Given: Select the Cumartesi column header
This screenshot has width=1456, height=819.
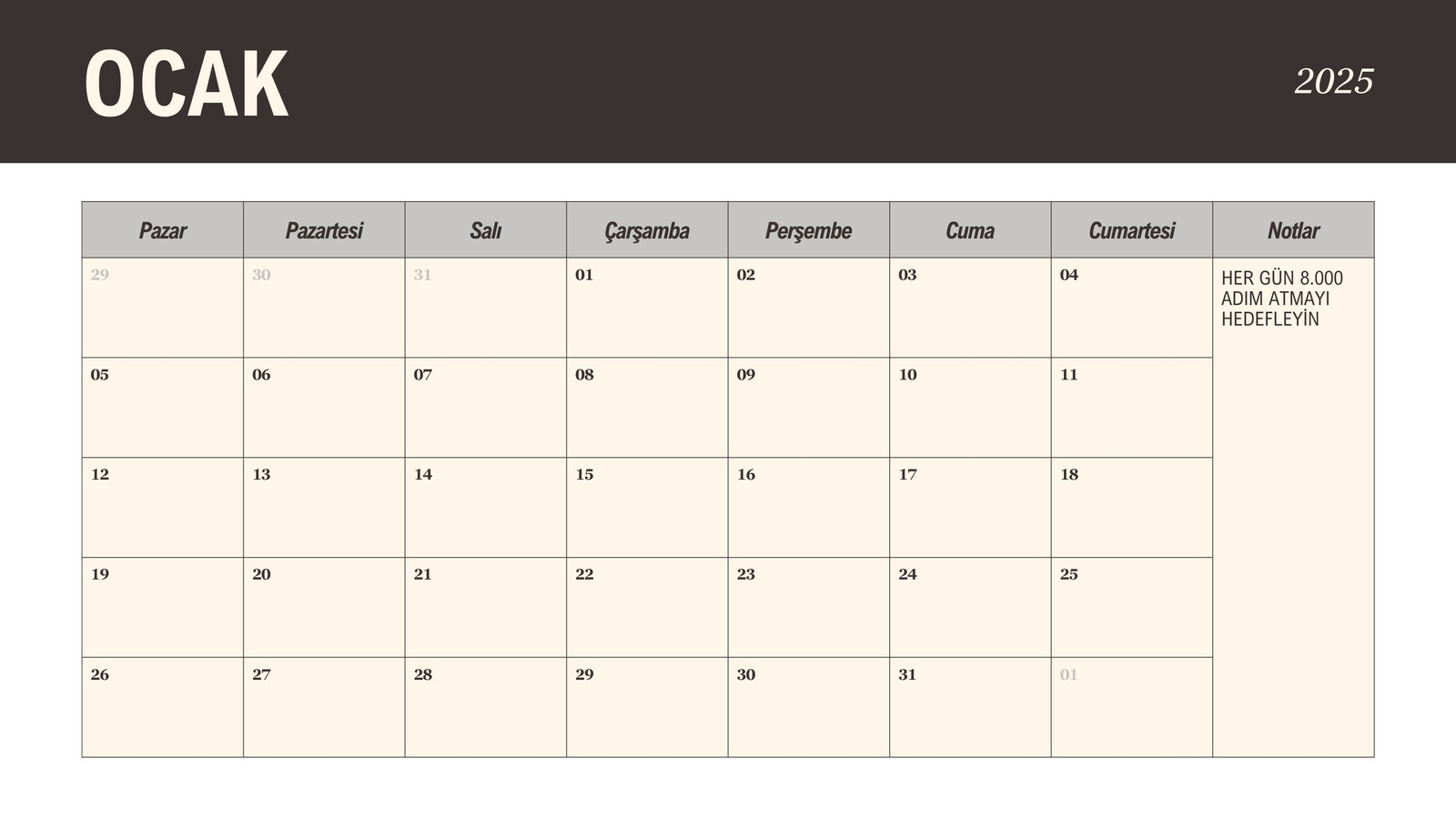Looking at the screenshot, I should coord(1132,230).
